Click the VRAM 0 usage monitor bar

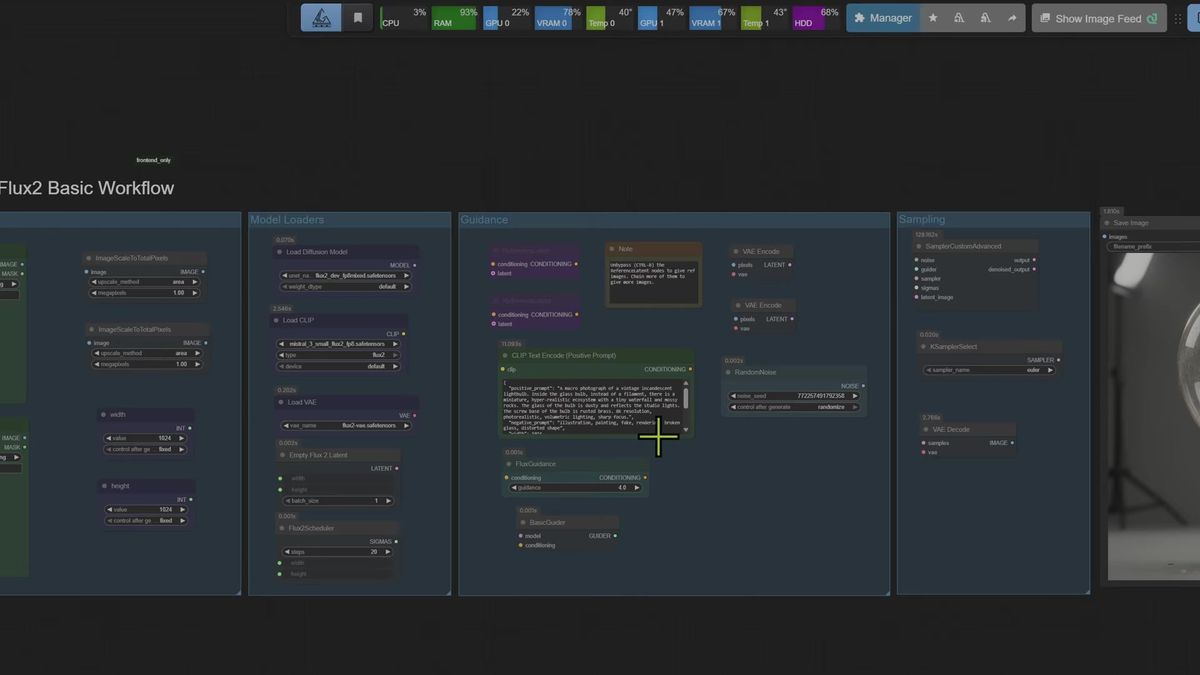click(559, 18)
